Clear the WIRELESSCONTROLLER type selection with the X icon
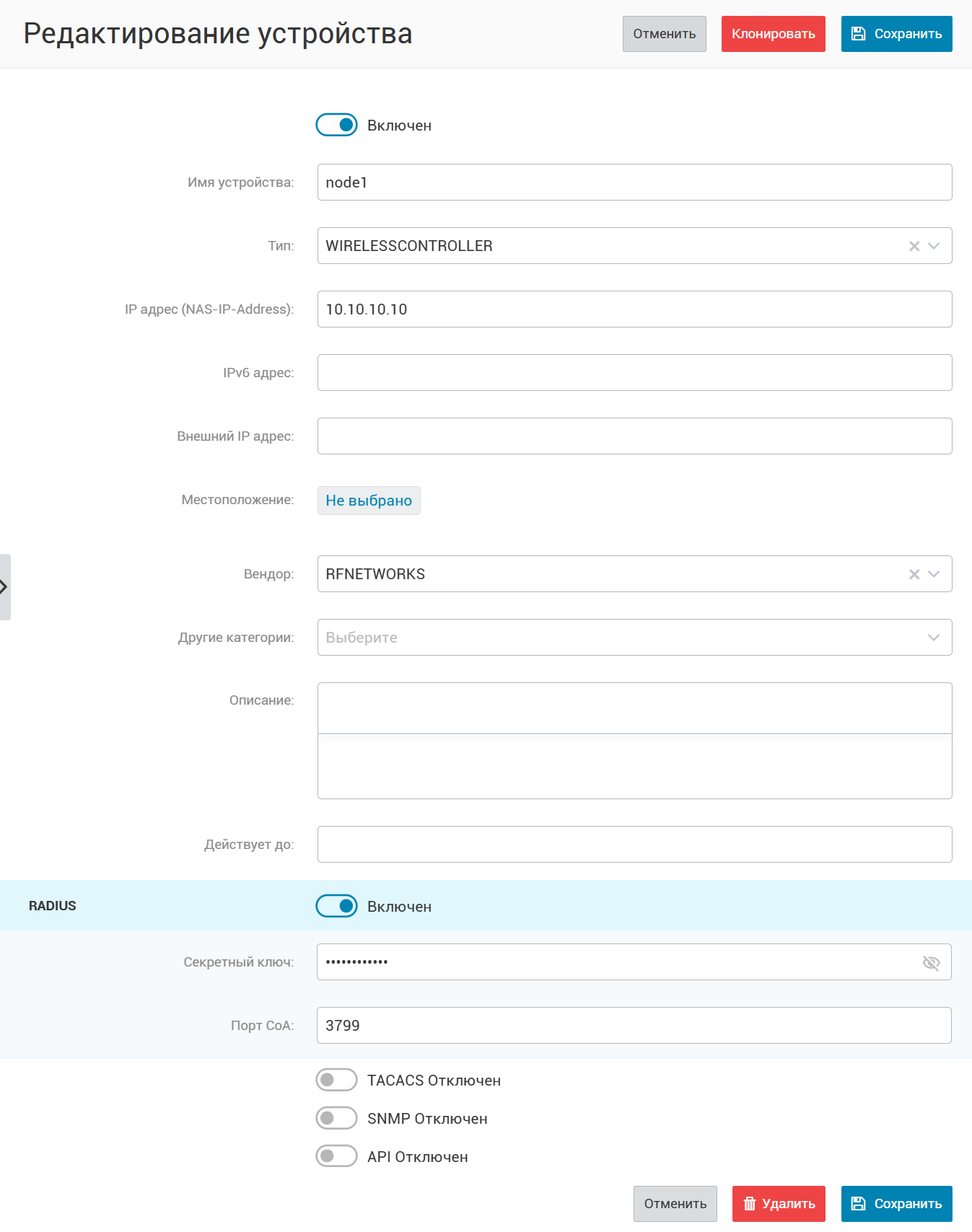Image resolution: width=972 pixels, height=1232 pixels. coord(914,246)
